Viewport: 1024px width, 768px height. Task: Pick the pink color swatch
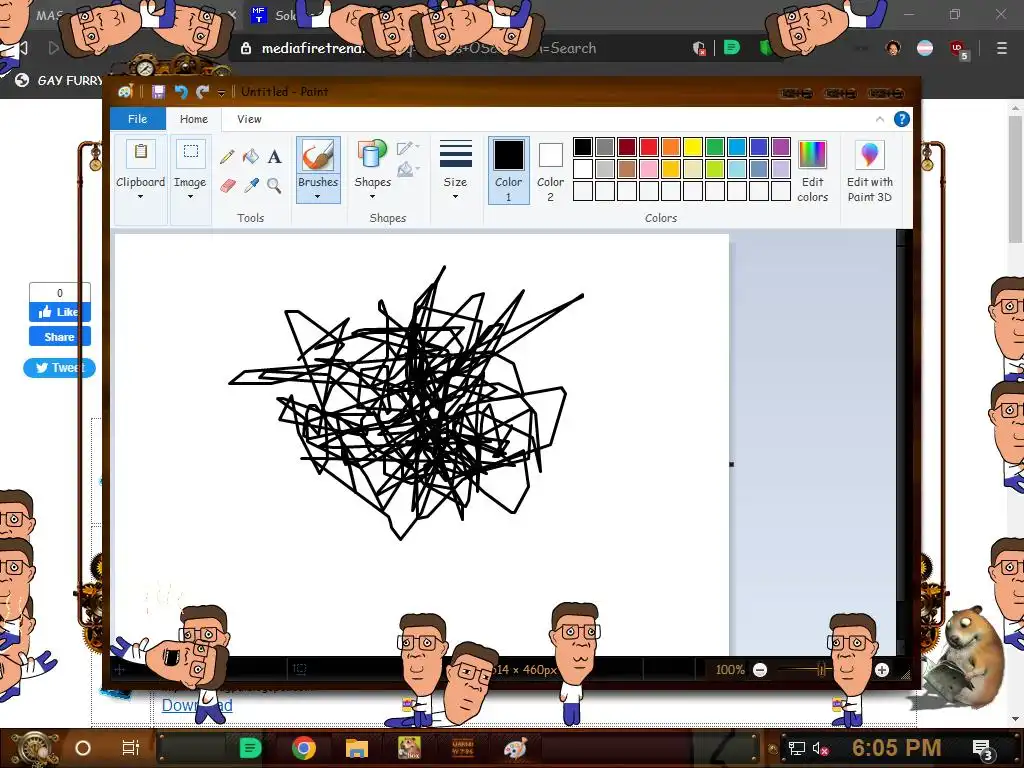point(648,169)
